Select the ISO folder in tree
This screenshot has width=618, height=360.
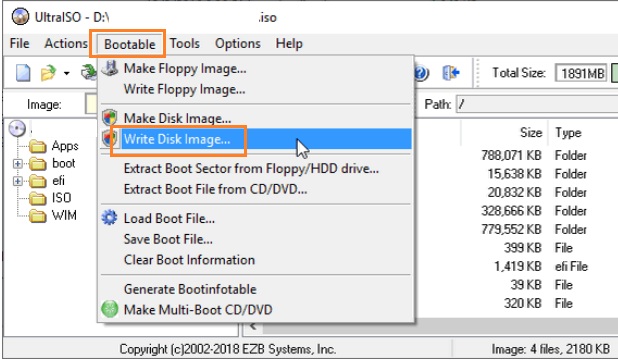pos(50,198)
